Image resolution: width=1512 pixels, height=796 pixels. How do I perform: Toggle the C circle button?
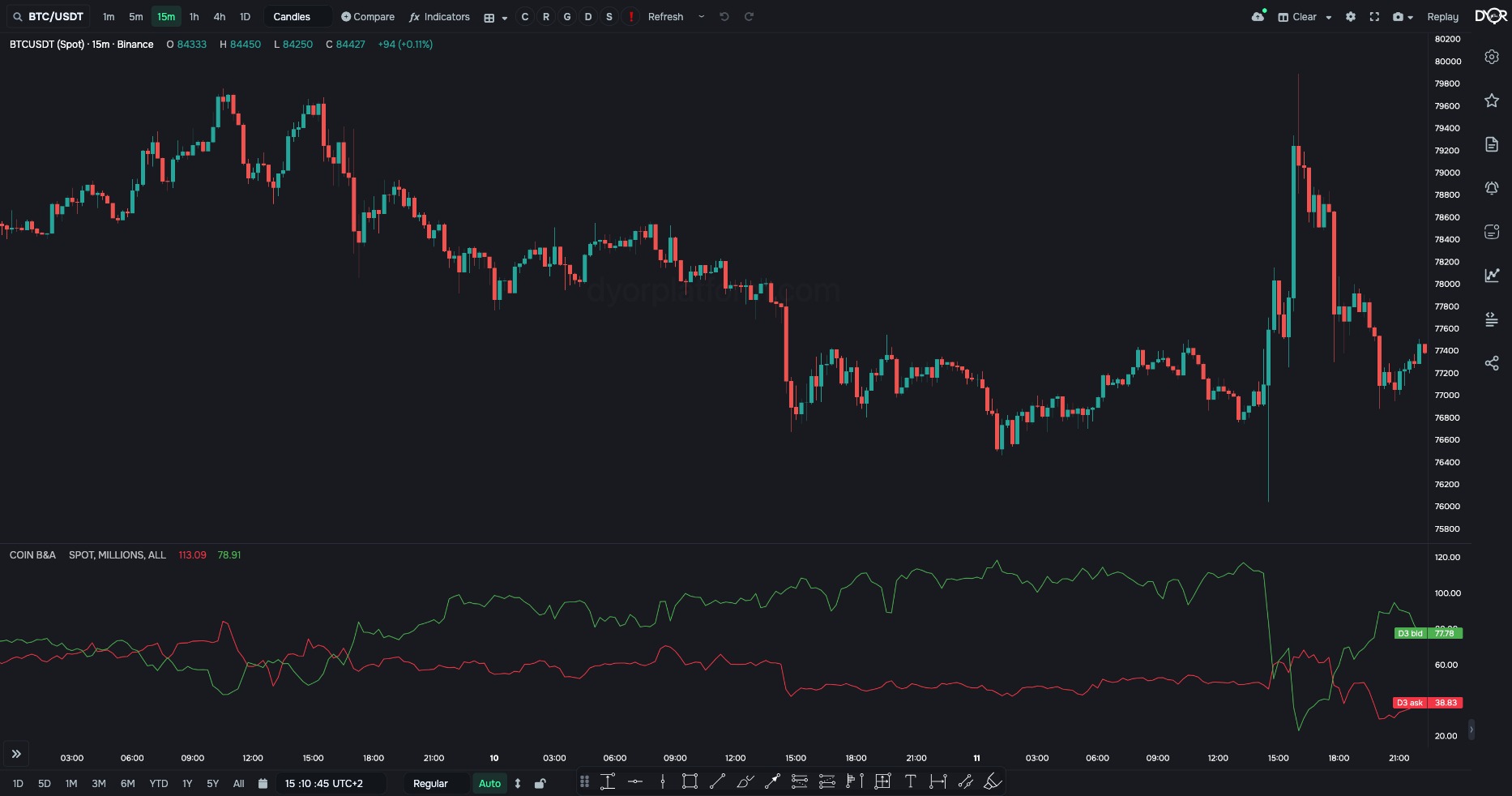(525, 17)
